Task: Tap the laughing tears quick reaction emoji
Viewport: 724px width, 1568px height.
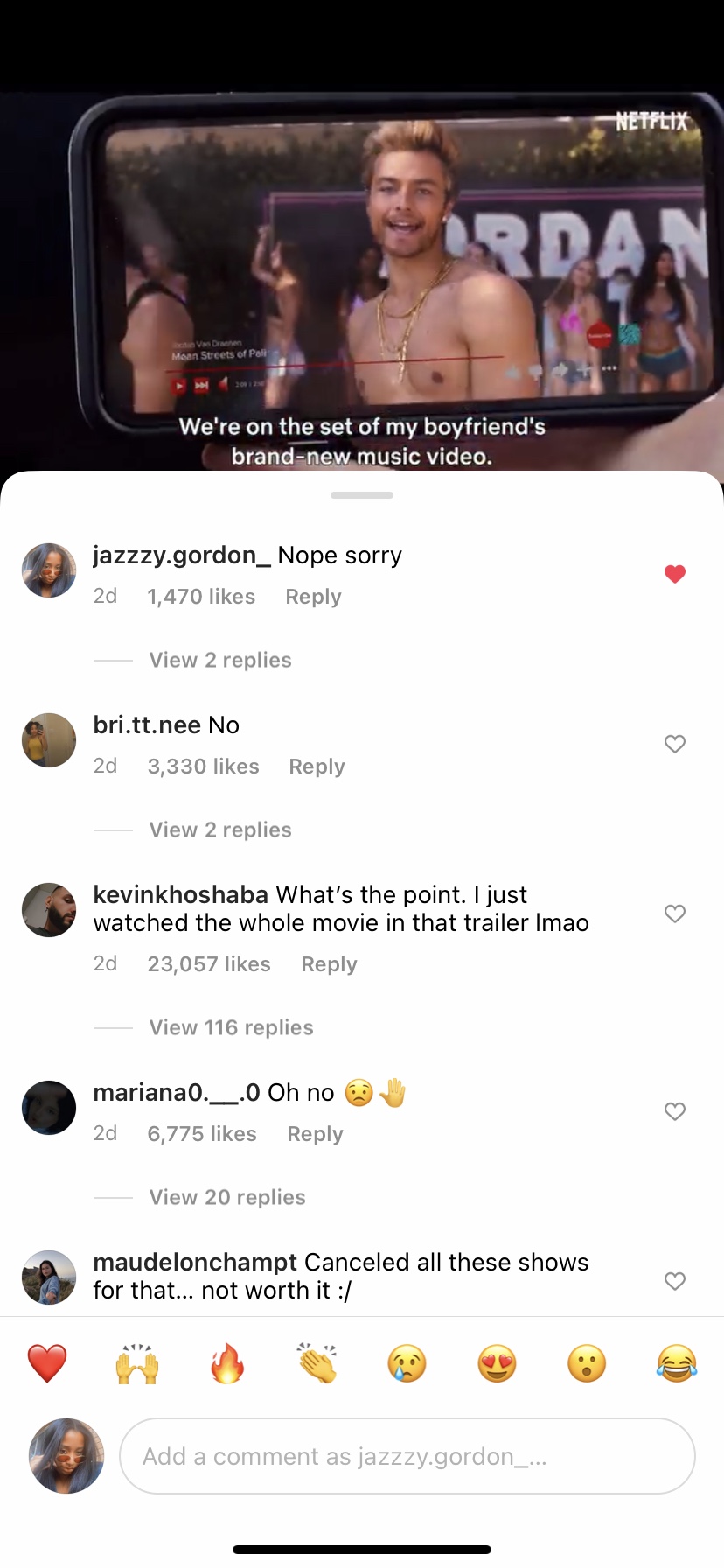Action: pos(677,1363)
